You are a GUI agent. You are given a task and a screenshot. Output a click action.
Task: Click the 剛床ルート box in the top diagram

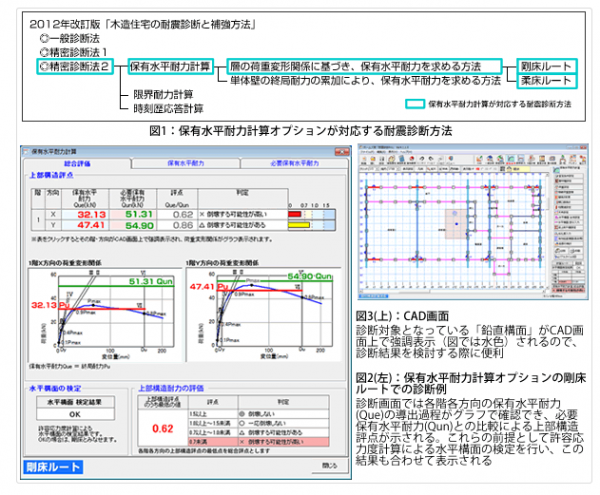click(x=547, y=67)
